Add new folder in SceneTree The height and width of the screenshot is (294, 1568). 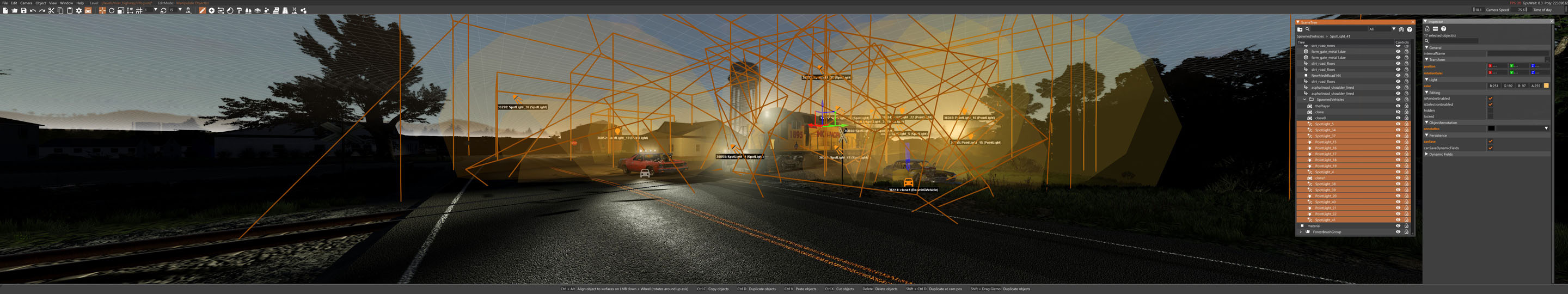coord(1300,29)
